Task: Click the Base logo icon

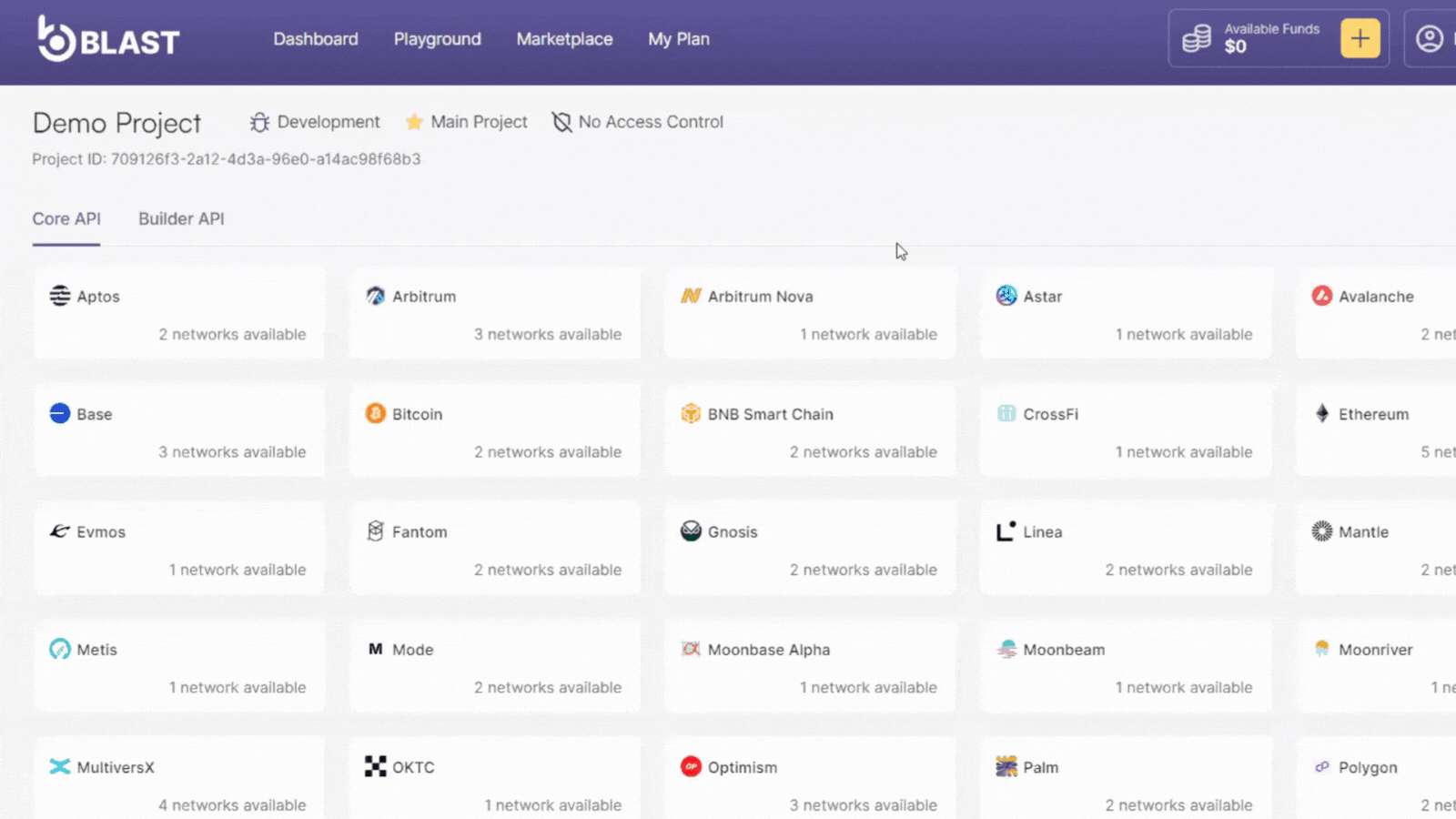Action: tap(60, 413)
